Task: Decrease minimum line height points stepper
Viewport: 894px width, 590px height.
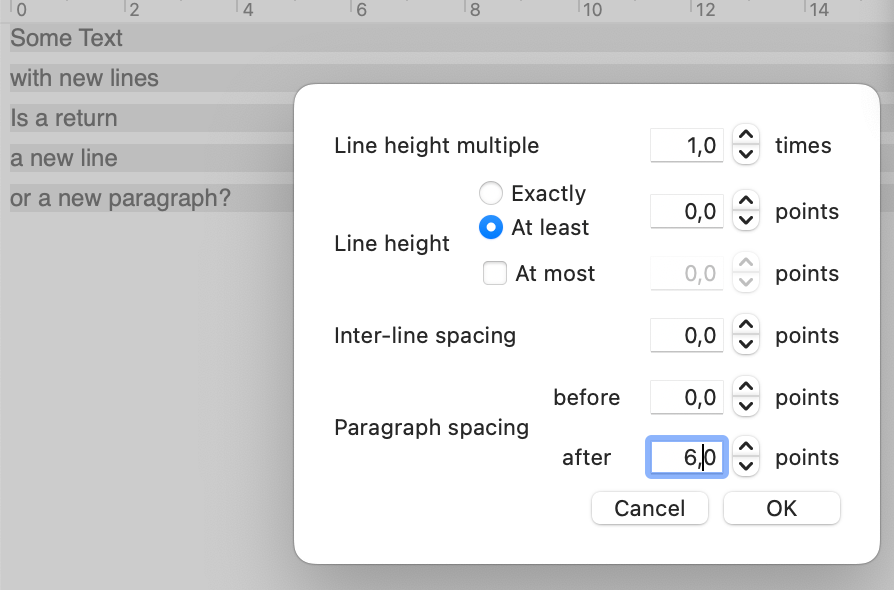Action: 746,221
